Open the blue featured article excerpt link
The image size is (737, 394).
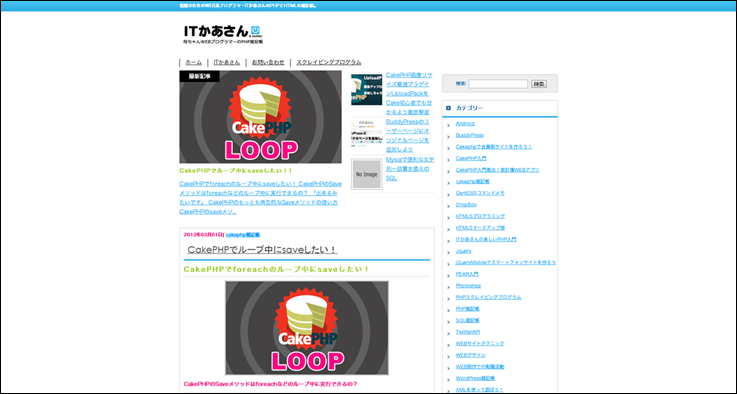pos(260,197)
